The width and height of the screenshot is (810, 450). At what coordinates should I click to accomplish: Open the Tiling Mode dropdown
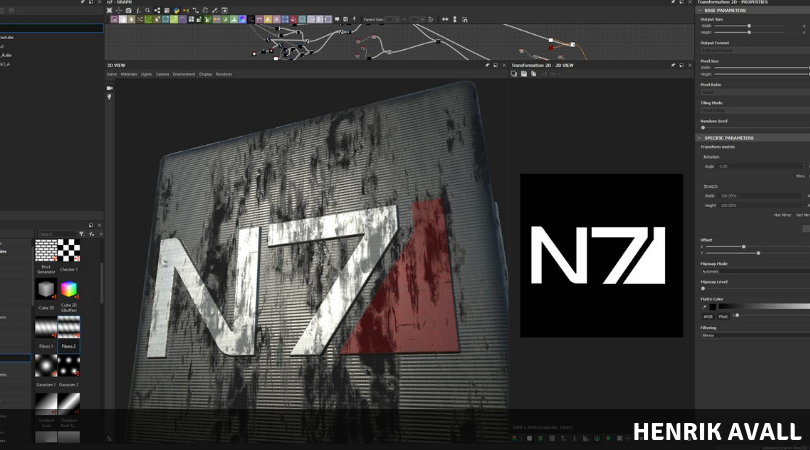point(755,111)
